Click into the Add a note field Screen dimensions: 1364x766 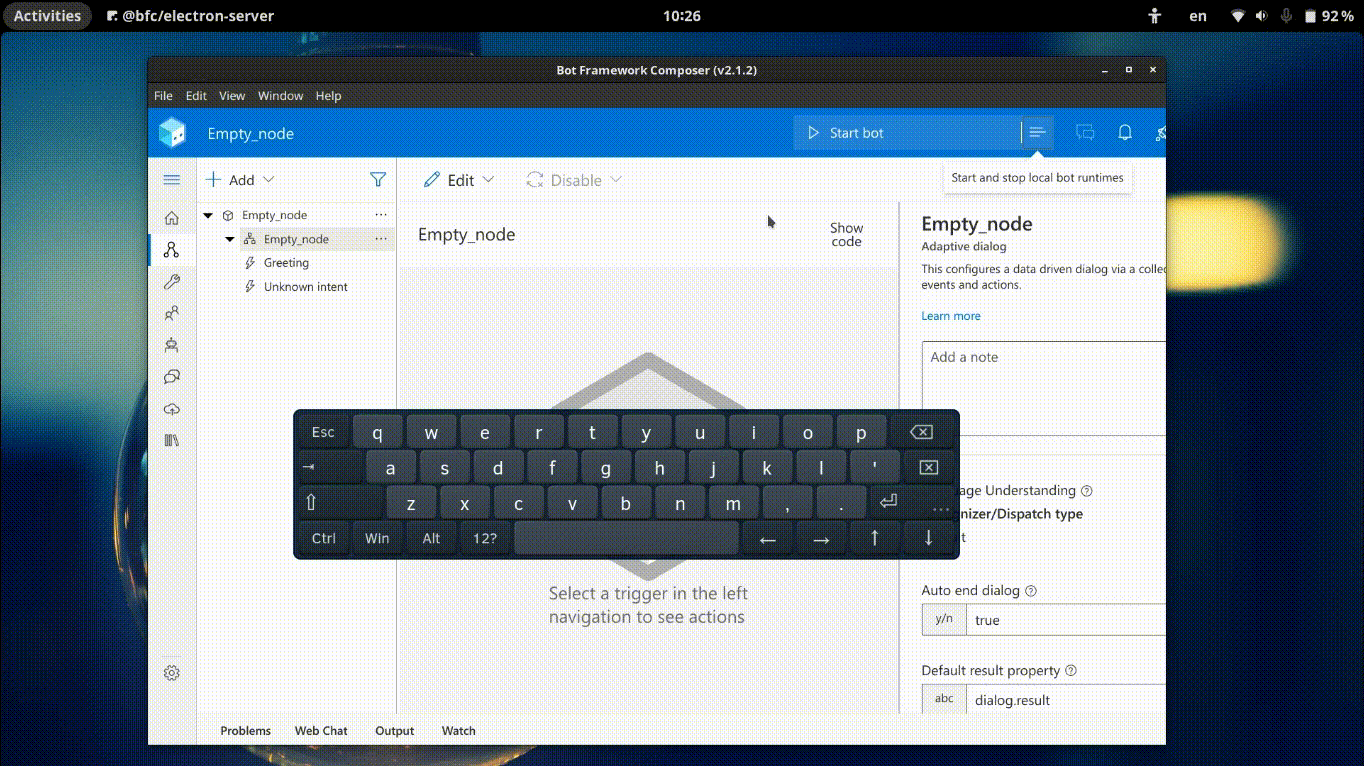pyautogui.click(x=1044, y=388)
